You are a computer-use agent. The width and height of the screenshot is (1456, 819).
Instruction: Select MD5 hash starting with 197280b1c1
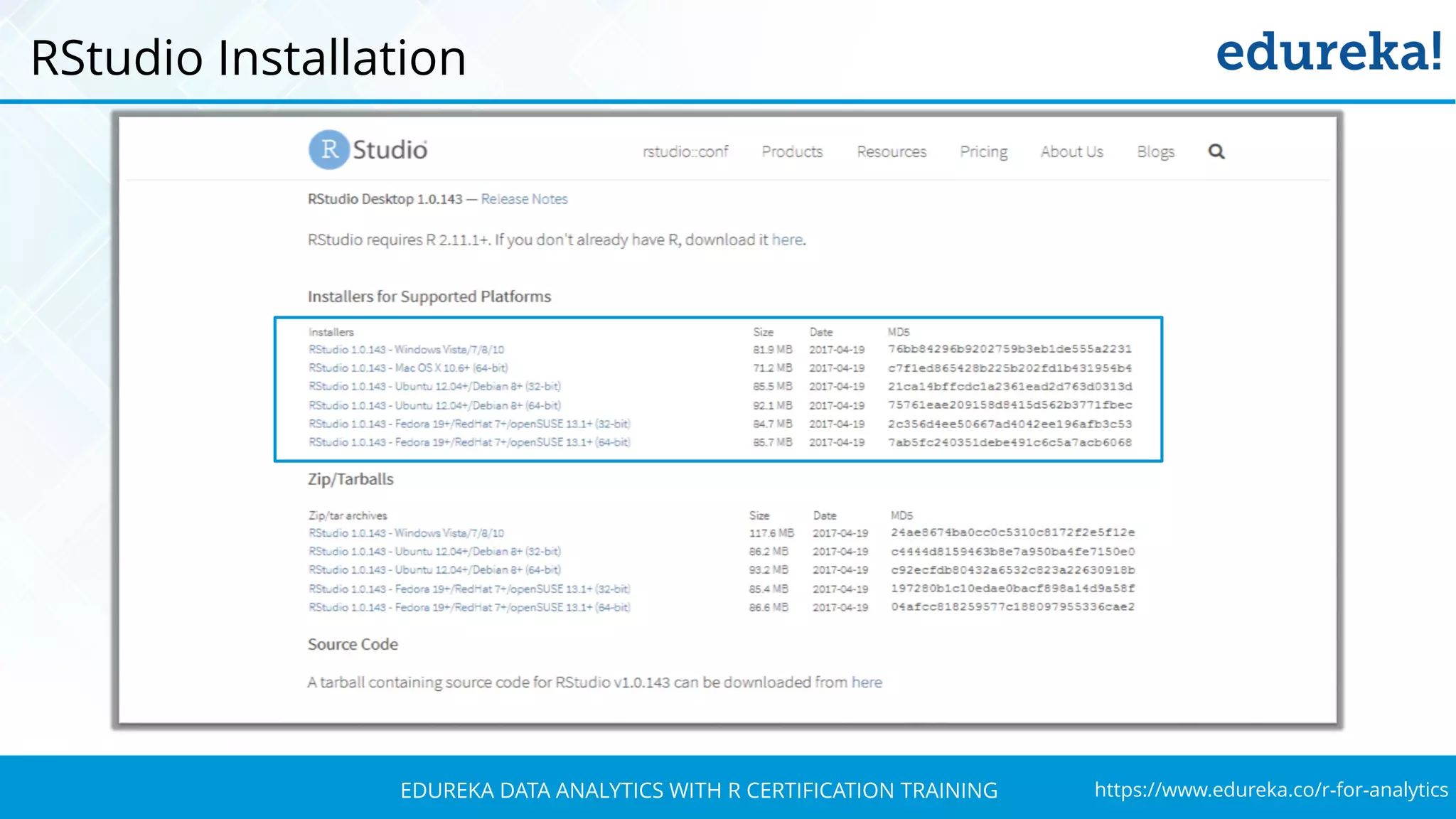click(x=1013, y=589)
